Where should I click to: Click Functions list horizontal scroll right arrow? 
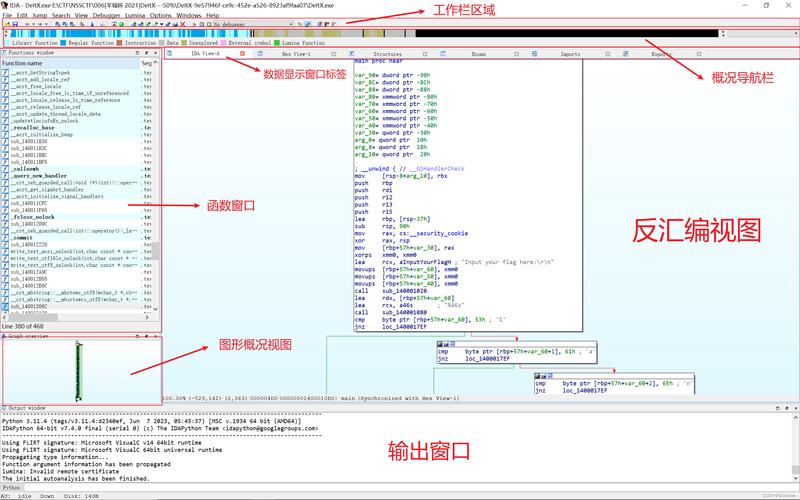[x=147, y=317]
